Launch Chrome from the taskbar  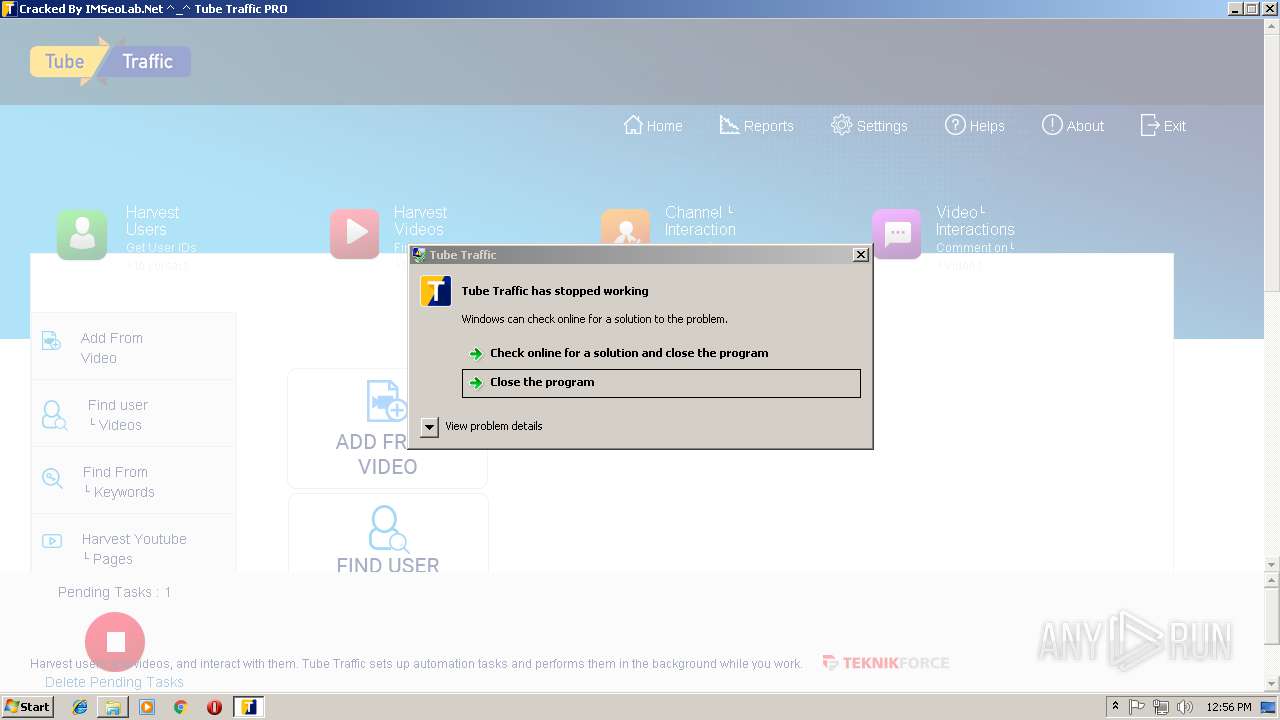[x=181, y=707]
